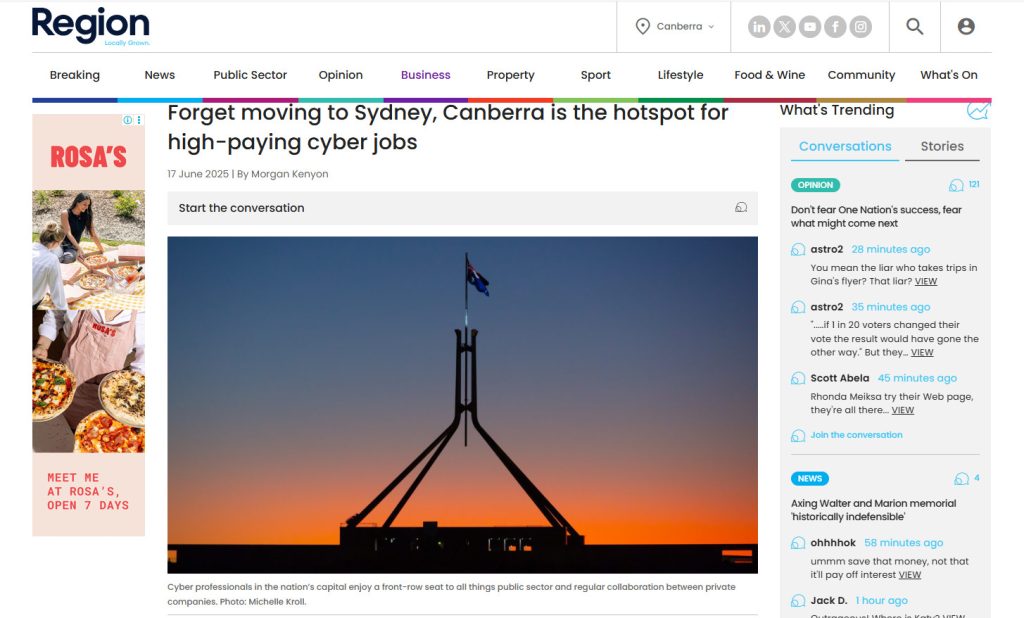Click the '45 minutes ago' timestamp
Image resolution: width=1024 pixels, height=618 pixels.
tap(917, 378)
